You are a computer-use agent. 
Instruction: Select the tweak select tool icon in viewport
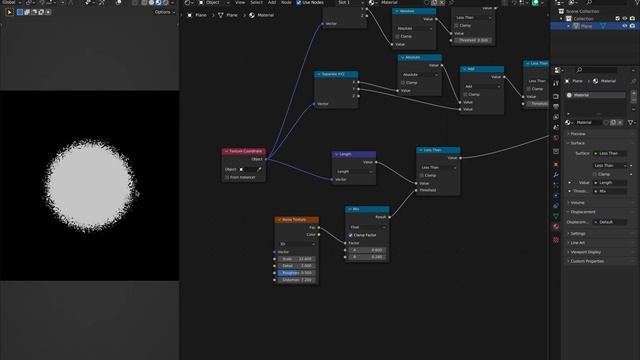pos(9,12)
